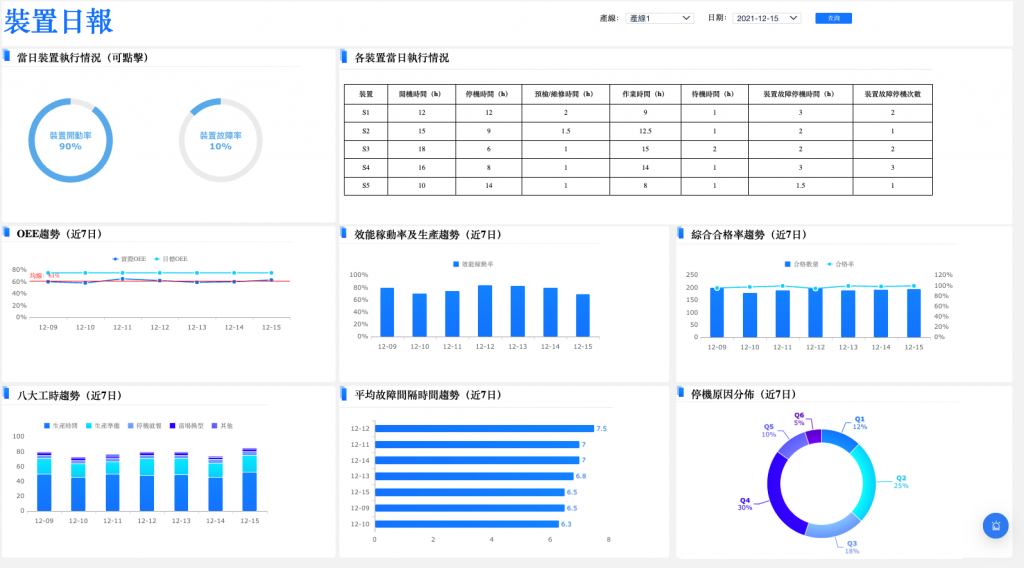Click the 查詢 button
This screenshot has height=568, width=1024.
click(x=833, y=18)
